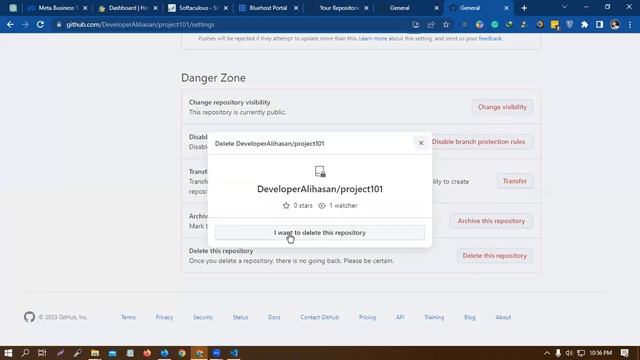Click the star icon beside 0 stars

(x=286, y=206)
